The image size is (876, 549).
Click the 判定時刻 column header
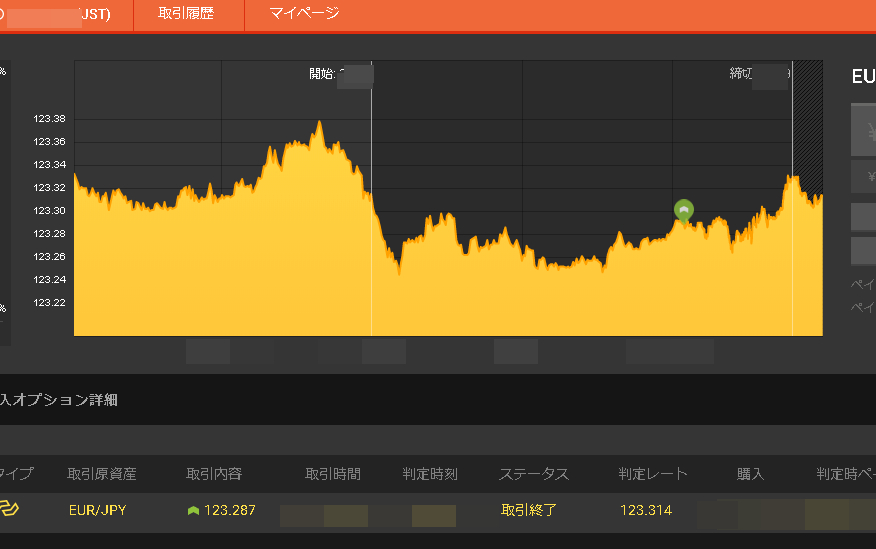430,474
